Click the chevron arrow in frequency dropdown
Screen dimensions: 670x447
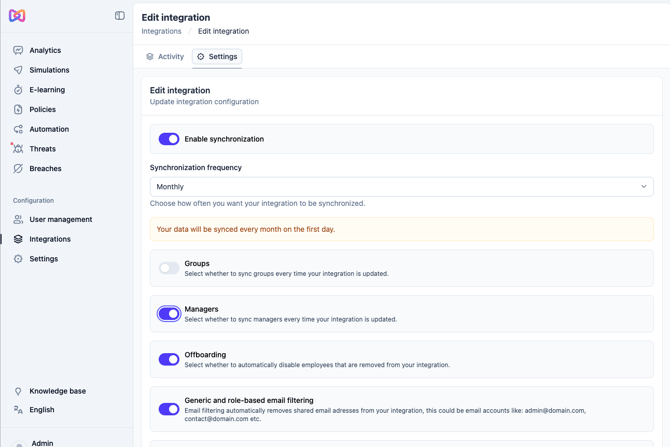coord(644,187)
